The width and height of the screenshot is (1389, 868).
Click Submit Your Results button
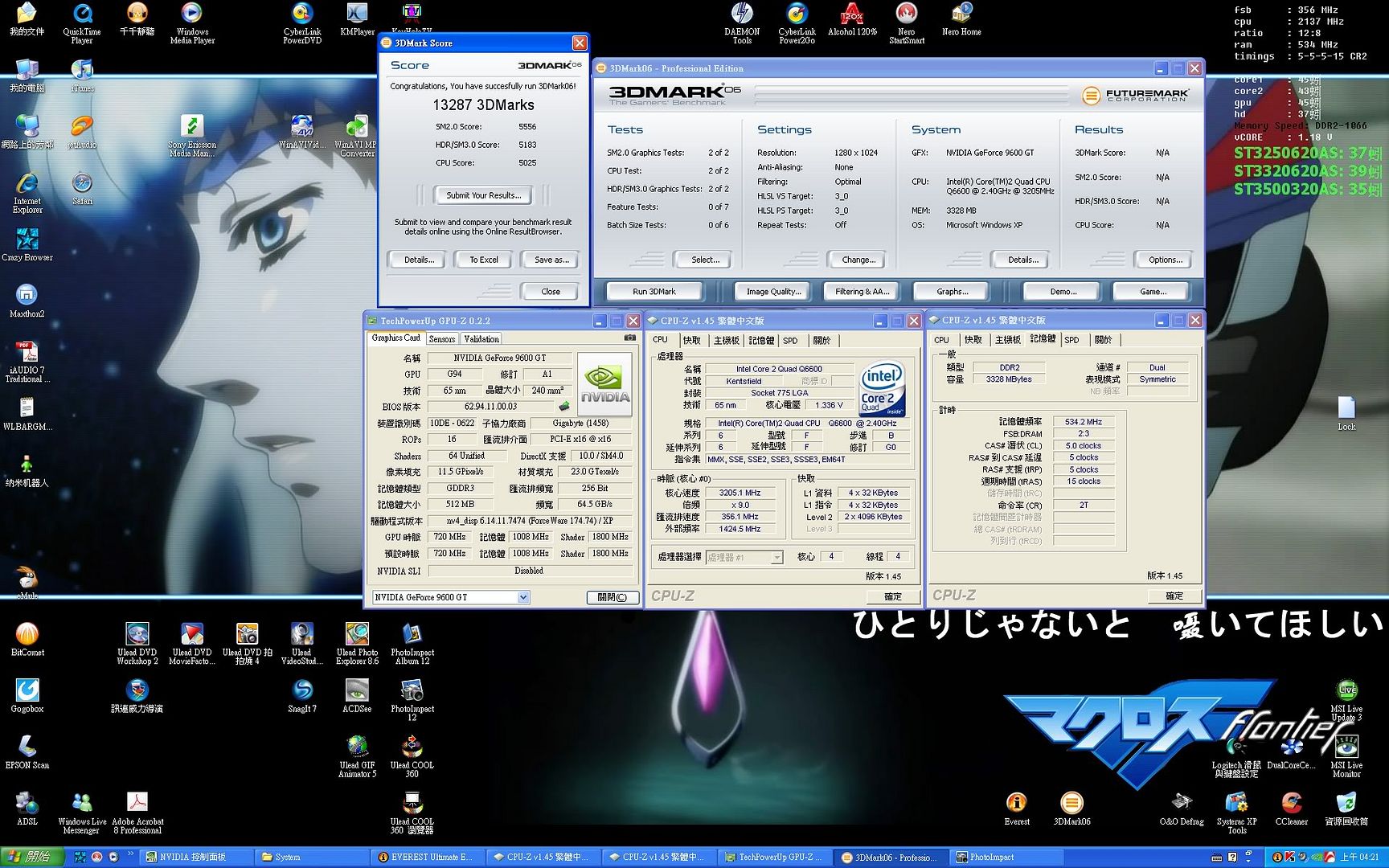pos(483,195)
